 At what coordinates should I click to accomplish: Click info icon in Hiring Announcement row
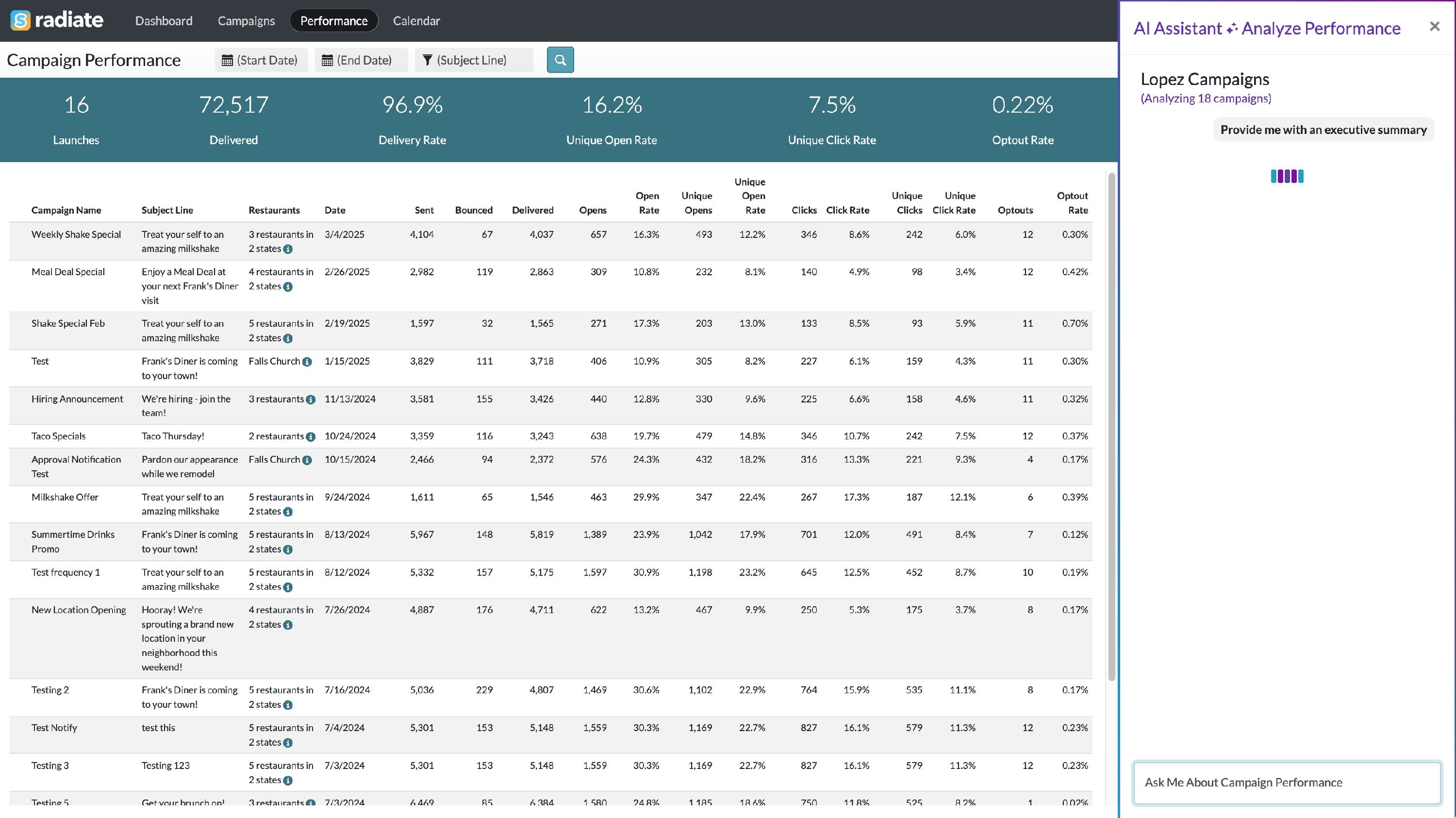pyautogui.click(x=310, y=399)
